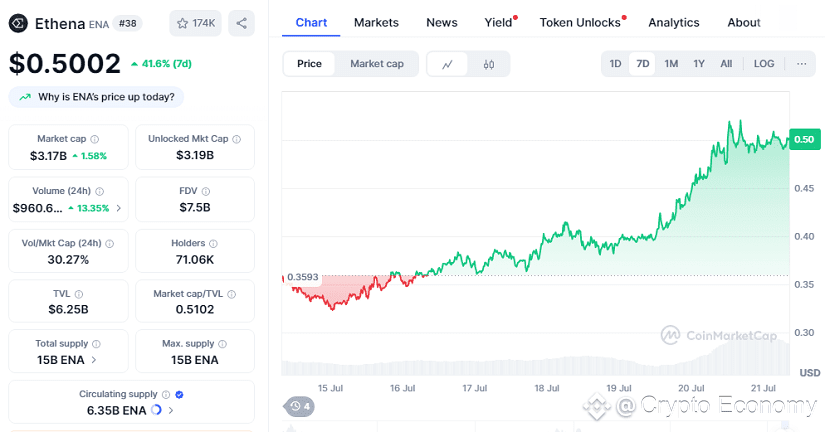Viewport: 825px width, 432px height.
Task: Set chart range to All
Action: [x=726, y=64]
